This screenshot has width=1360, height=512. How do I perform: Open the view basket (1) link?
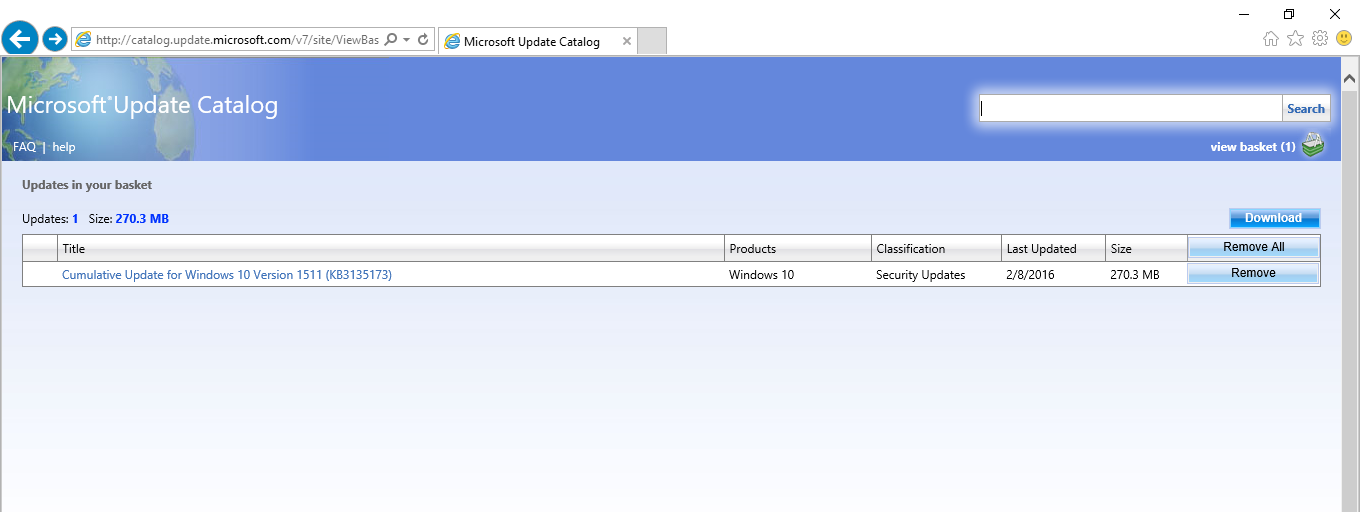coord(1252,147)
